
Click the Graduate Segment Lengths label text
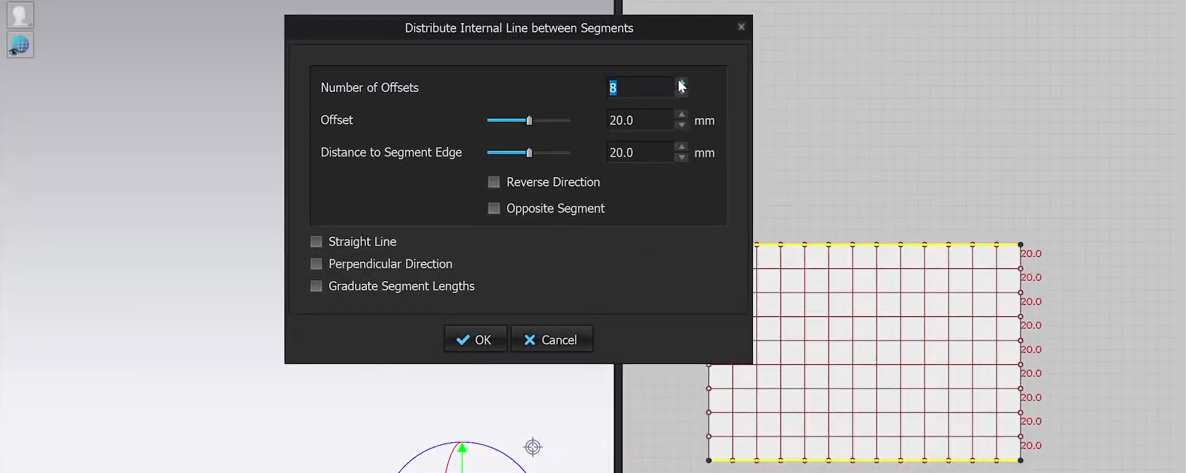[x=402, y=286]
